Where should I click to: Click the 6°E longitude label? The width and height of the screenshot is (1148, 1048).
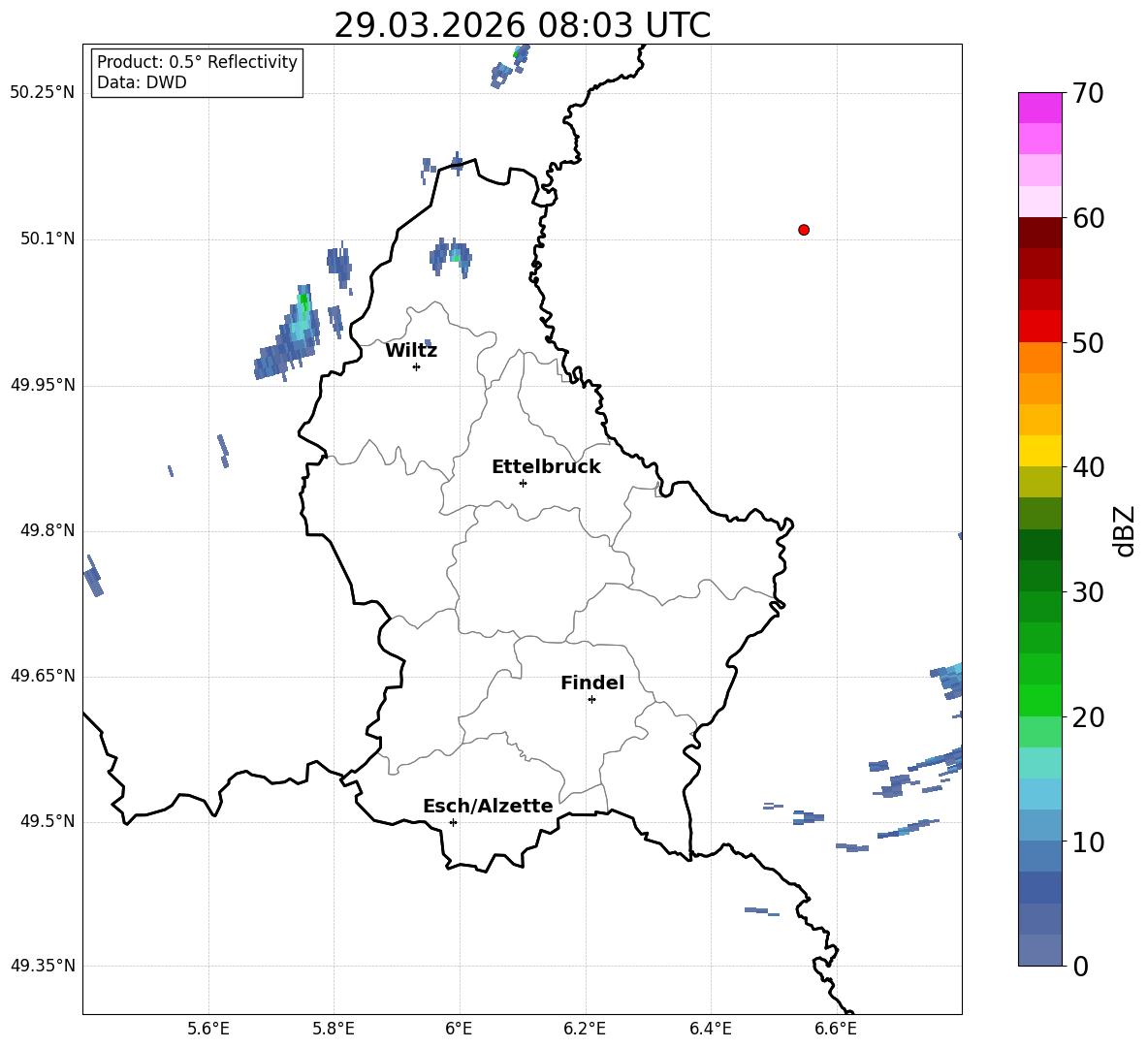click(459, 1029)
